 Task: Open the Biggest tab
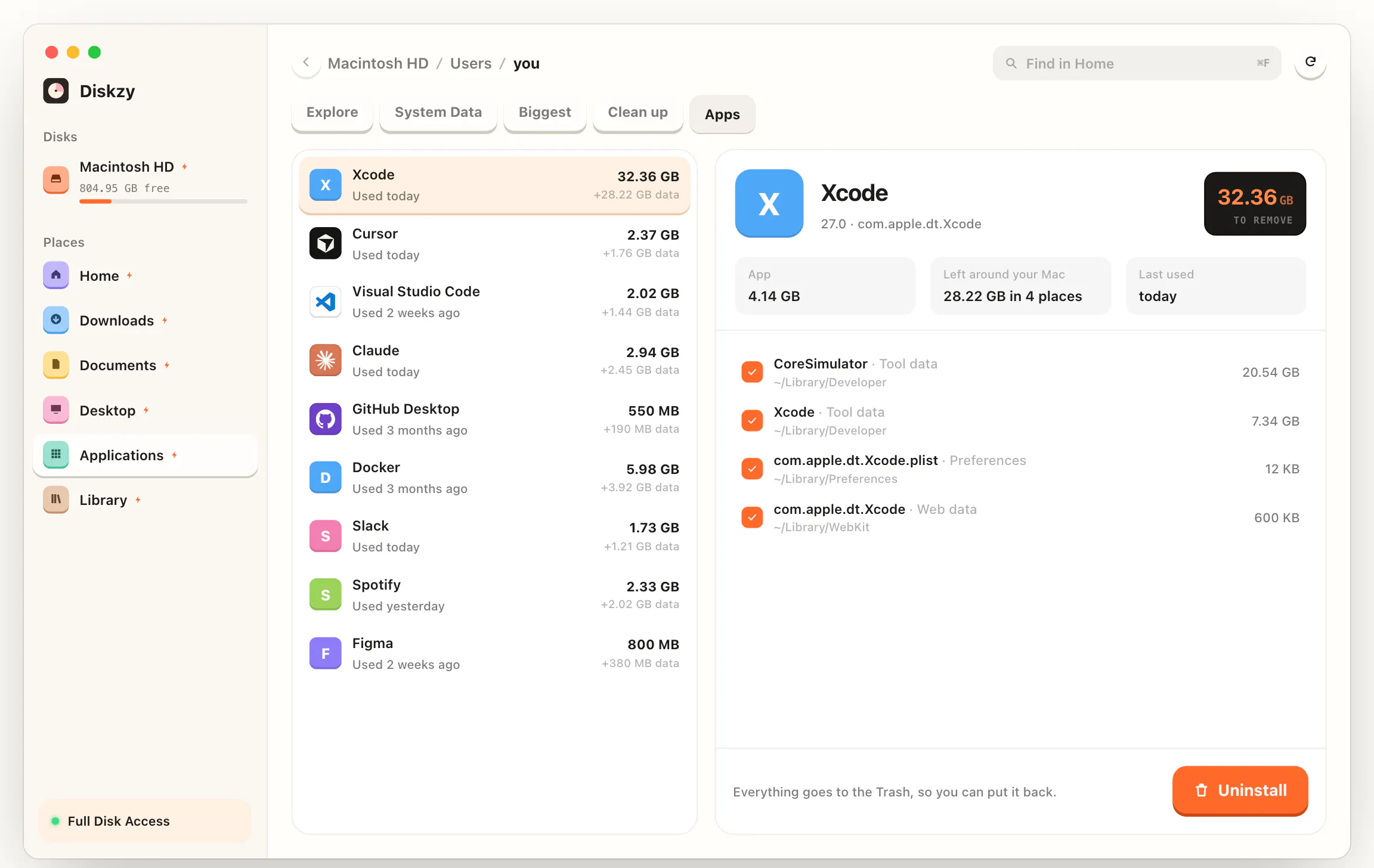pyautogui.click(x=544, y=113)
